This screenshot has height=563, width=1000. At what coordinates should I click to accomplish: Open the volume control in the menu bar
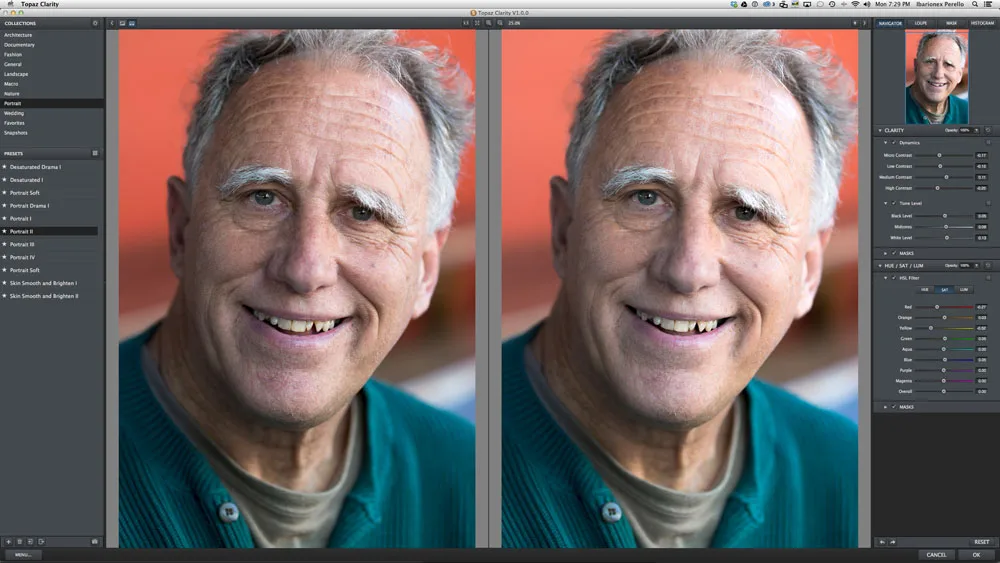(867, 4)
